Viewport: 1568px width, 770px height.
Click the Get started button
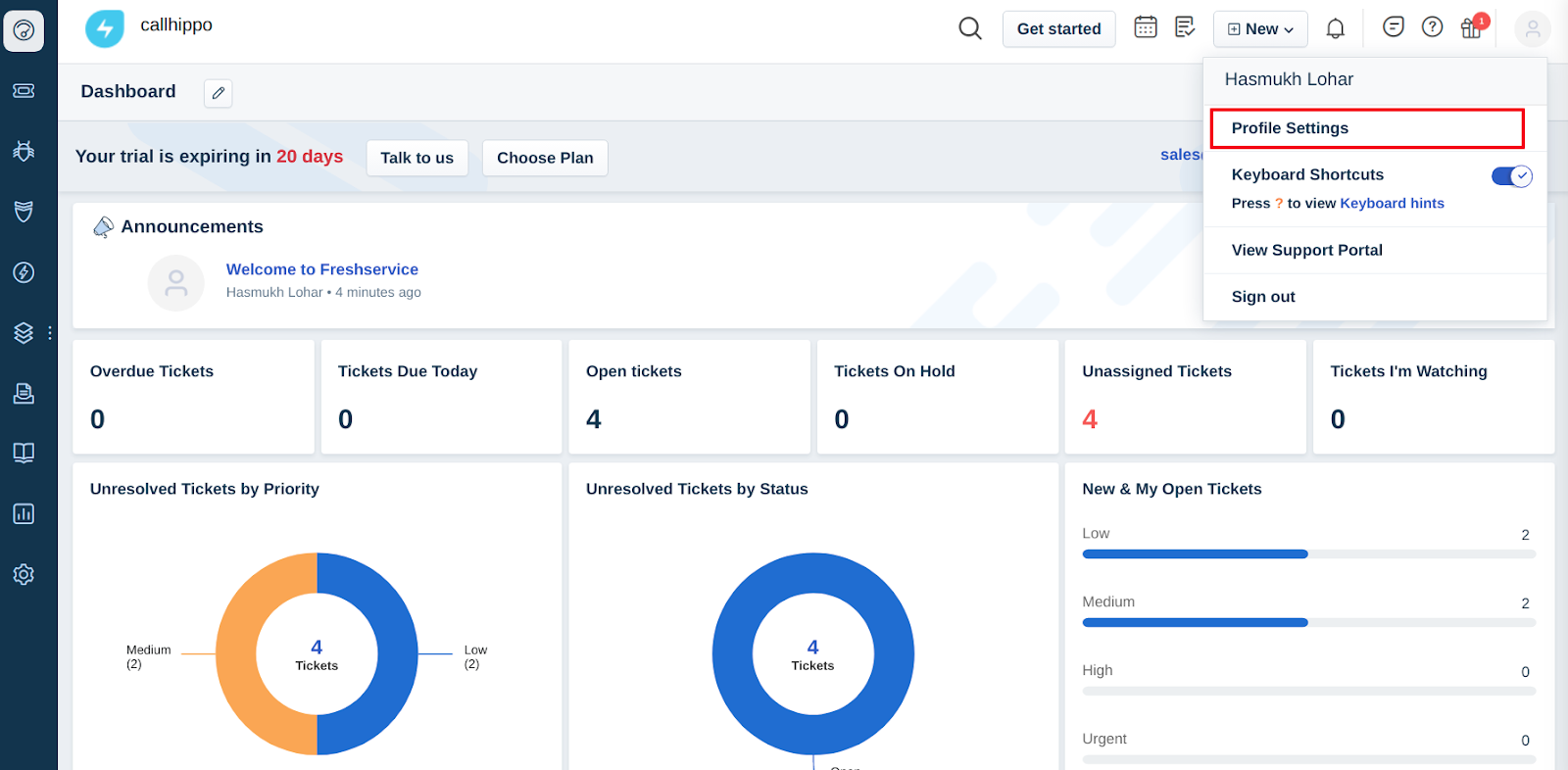point(1058,29)
